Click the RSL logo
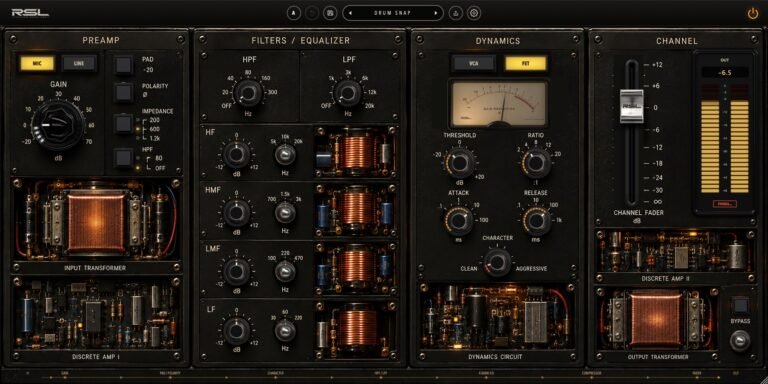 (30, 13)
